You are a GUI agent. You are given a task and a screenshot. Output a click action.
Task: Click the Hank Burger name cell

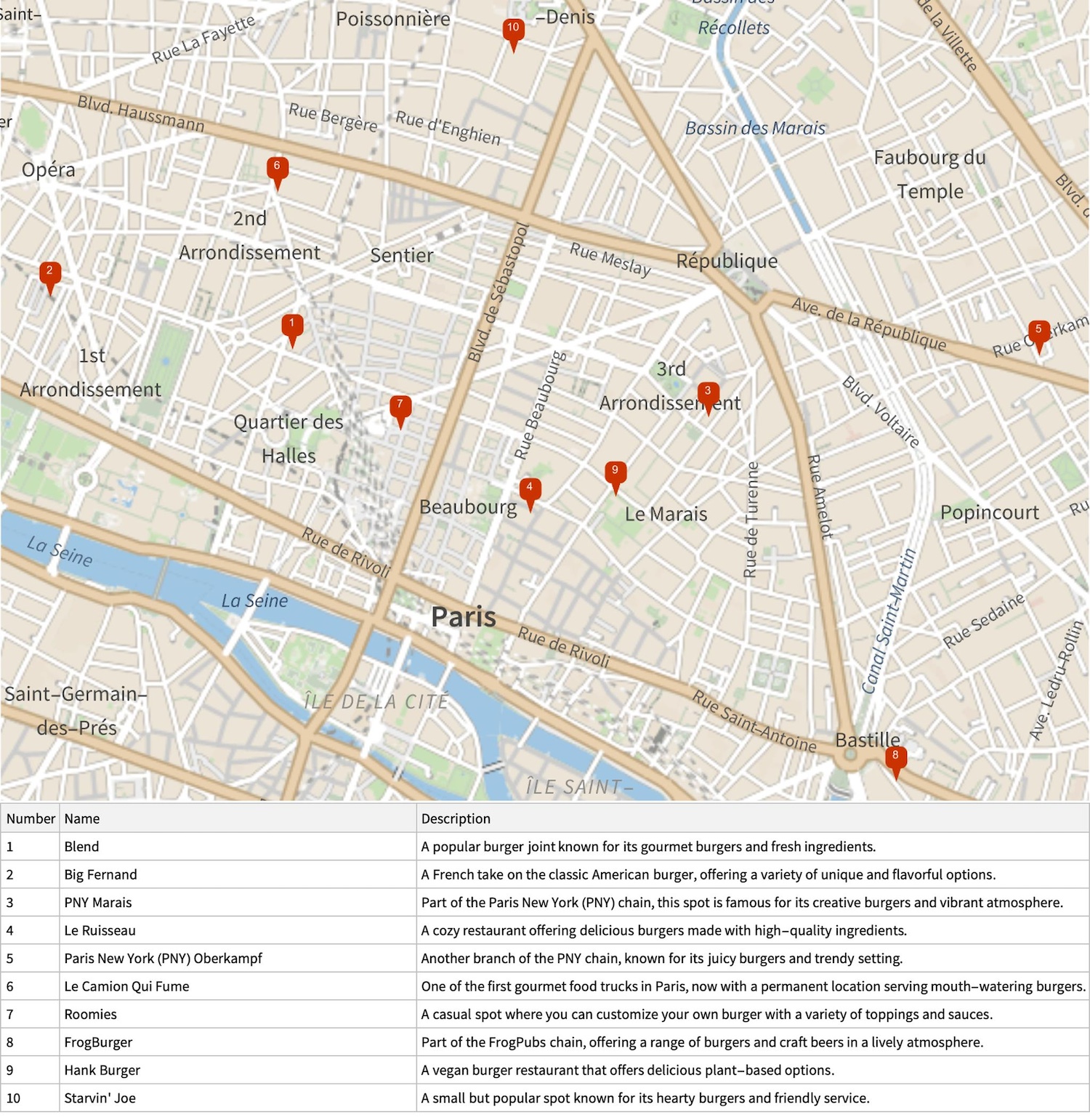coord(102,1070)
